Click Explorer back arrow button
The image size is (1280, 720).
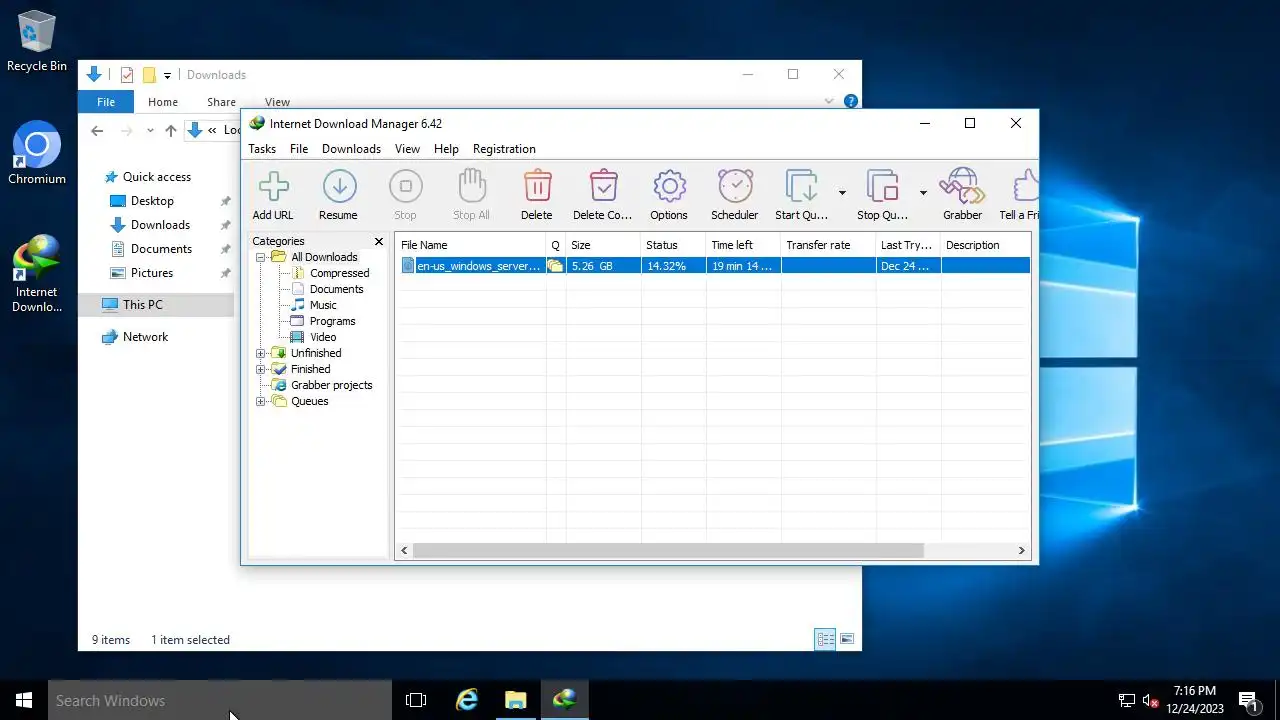click(x=97, y=130)
